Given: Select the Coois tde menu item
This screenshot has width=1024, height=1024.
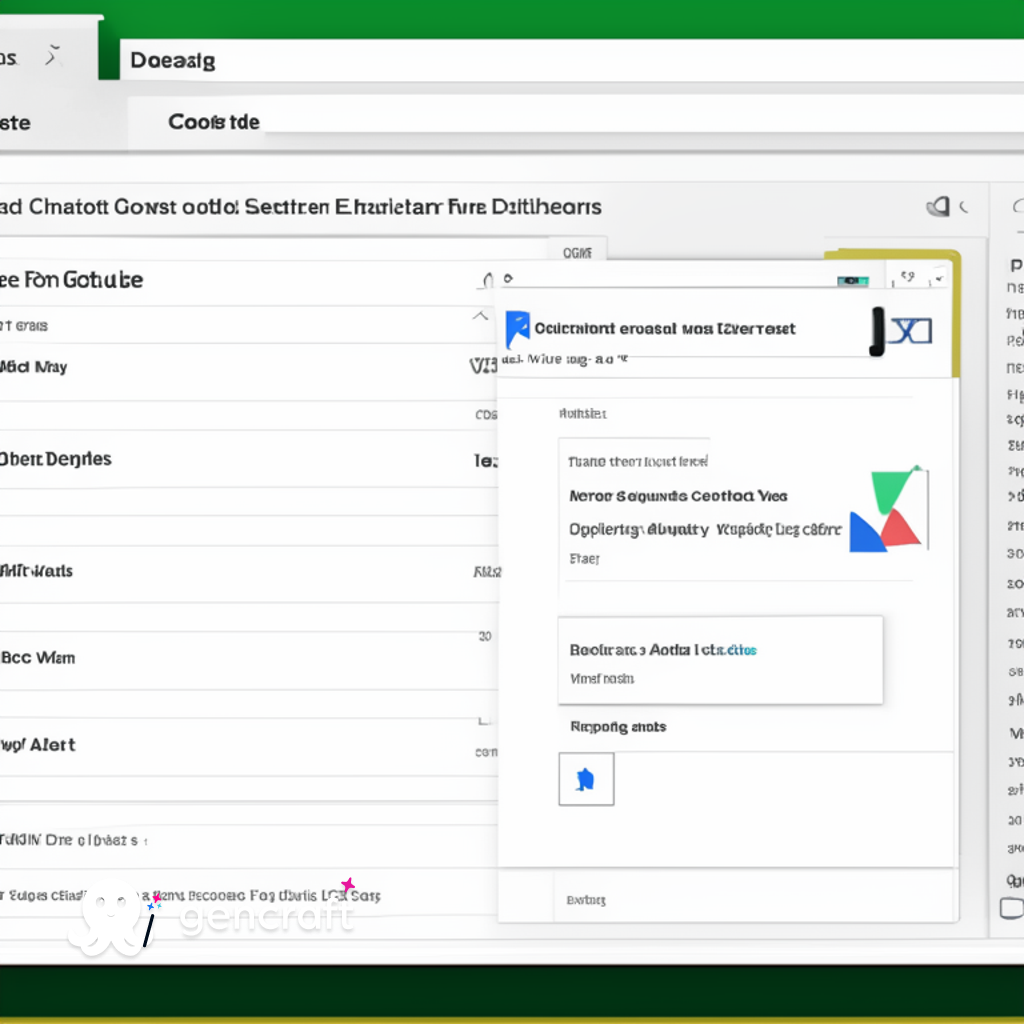Looking at the screenshot, I should tap(212, 122).
